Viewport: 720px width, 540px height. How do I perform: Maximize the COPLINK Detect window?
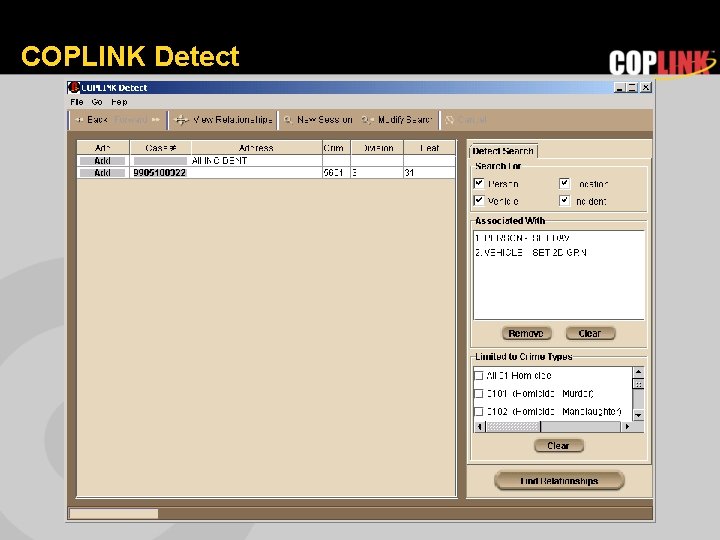632,87
